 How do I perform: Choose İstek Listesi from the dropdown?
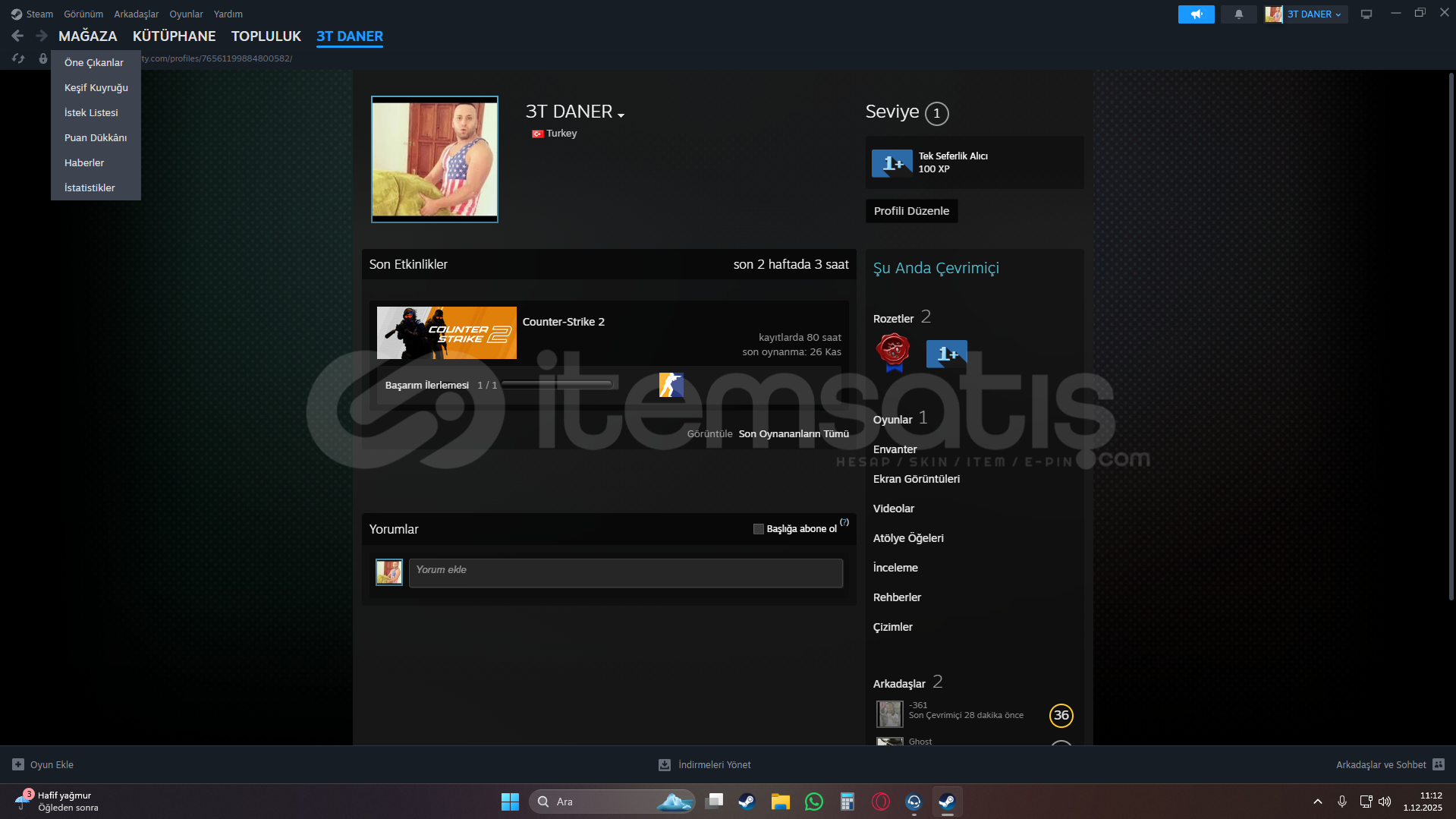pyautogui.click(x=96, y=112)
